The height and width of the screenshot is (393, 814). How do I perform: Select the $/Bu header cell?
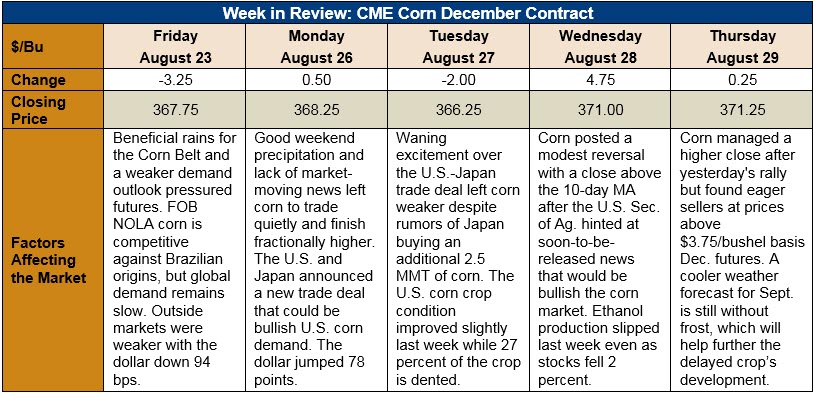click(52, 47)
